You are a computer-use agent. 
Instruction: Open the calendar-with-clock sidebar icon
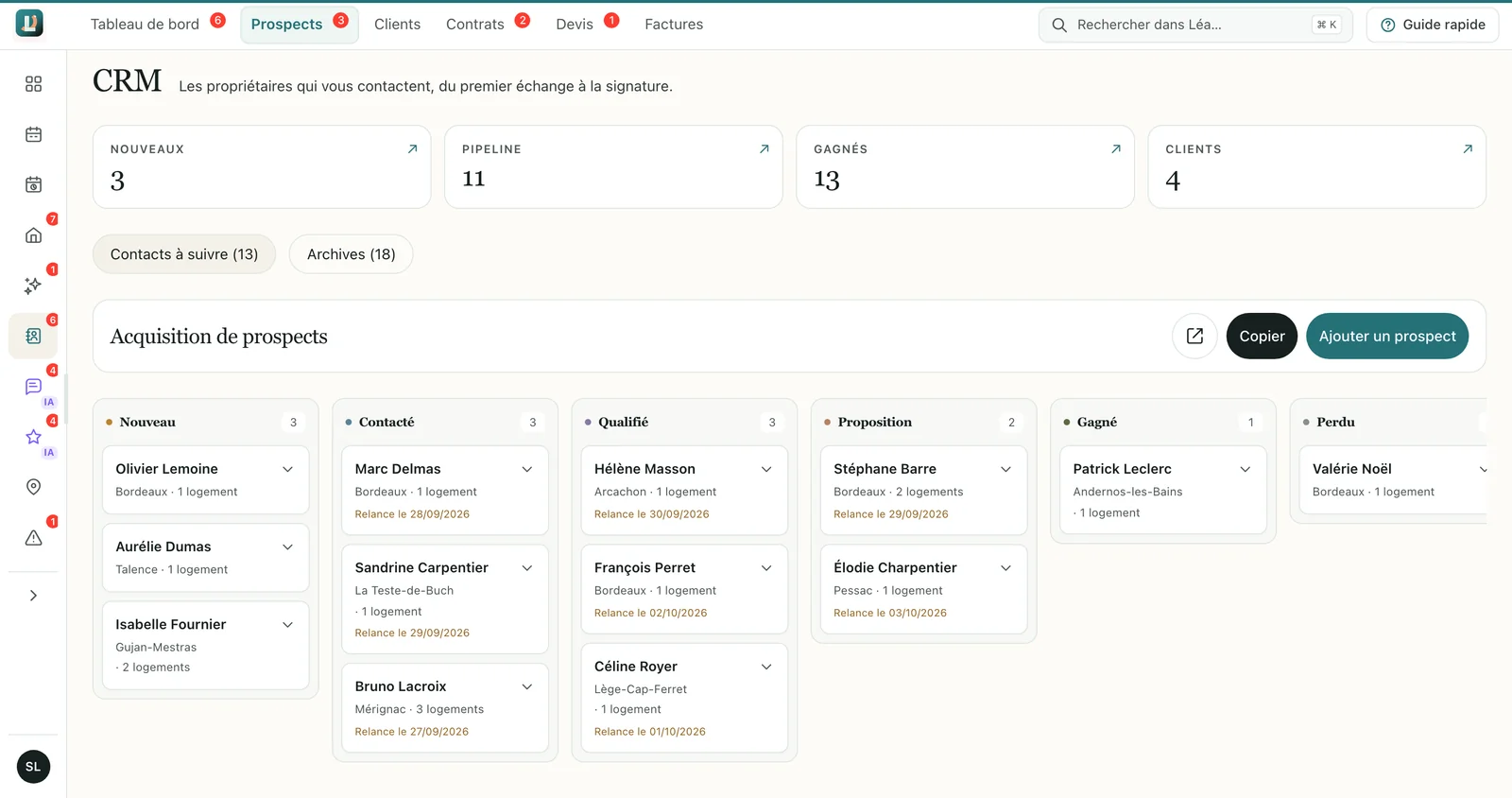tap(33, 184)
